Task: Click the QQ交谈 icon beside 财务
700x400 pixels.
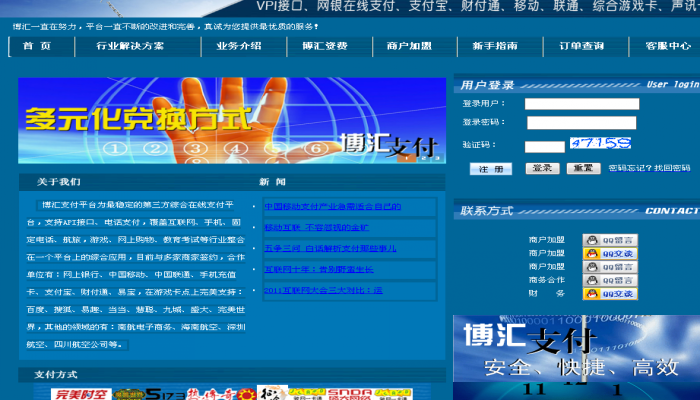Action: [610, 294]
